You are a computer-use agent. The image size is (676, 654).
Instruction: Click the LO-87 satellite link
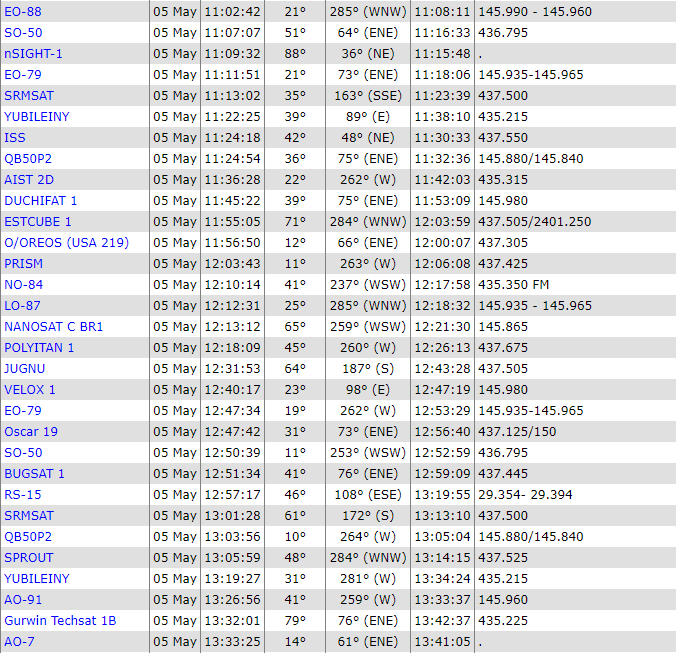point(23,305)
